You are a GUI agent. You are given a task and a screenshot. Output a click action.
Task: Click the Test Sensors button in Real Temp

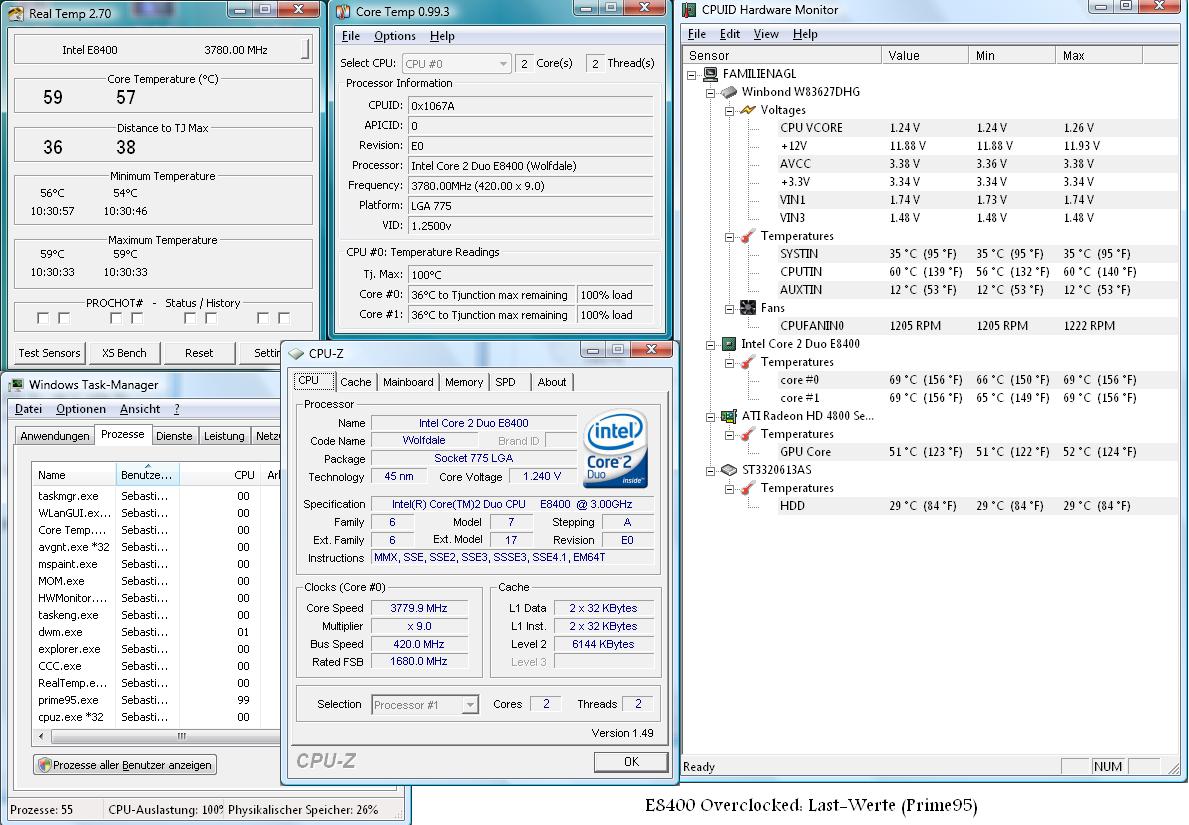(49, 353)
